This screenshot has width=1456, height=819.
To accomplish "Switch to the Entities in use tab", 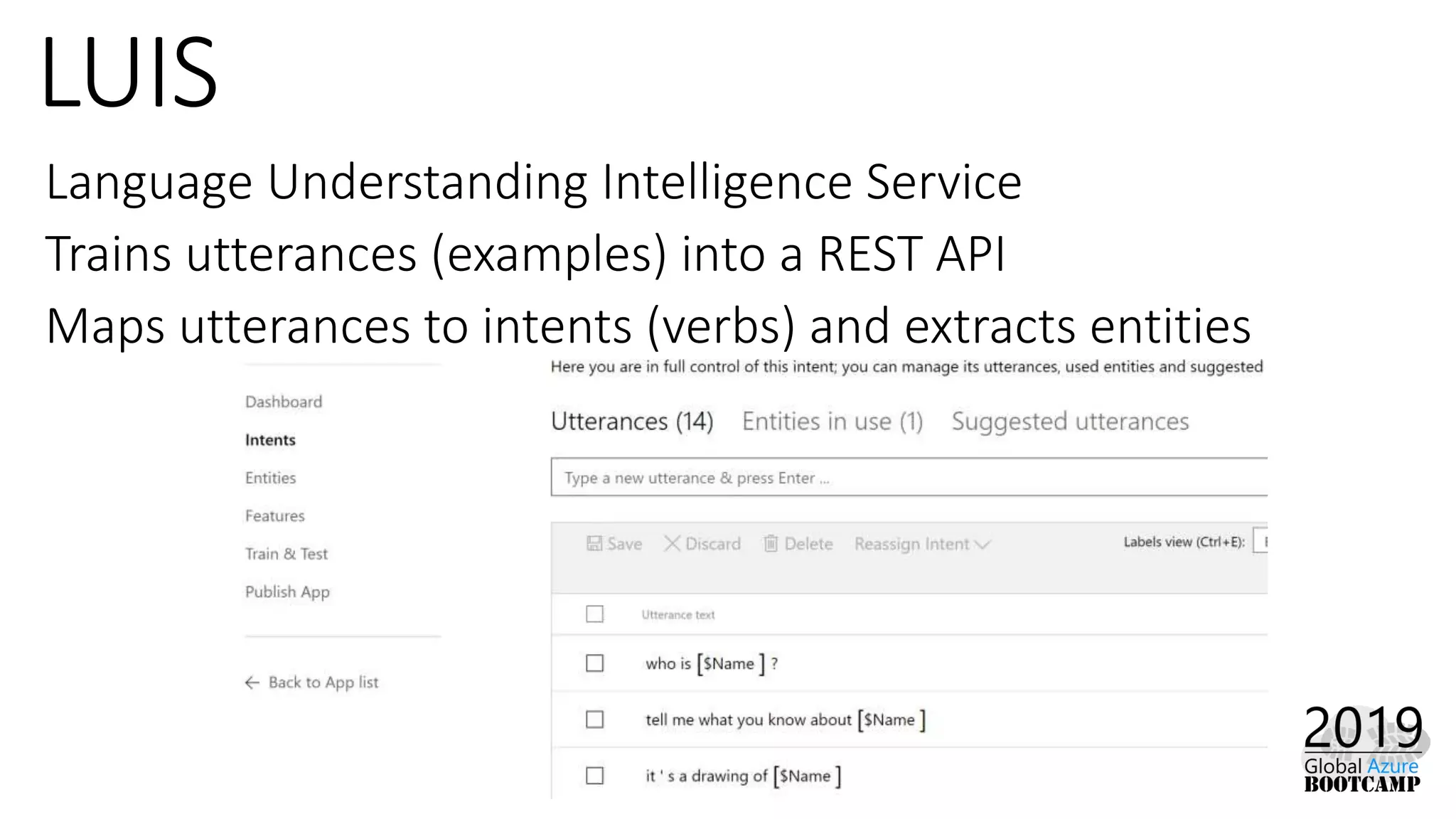I will [832, 422].
